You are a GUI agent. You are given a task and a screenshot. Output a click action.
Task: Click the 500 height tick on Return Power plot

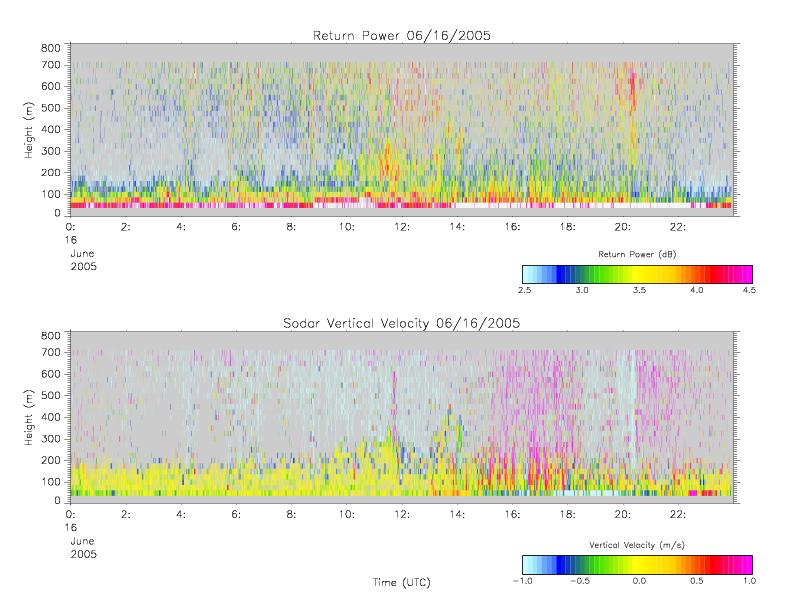[50, 108]
